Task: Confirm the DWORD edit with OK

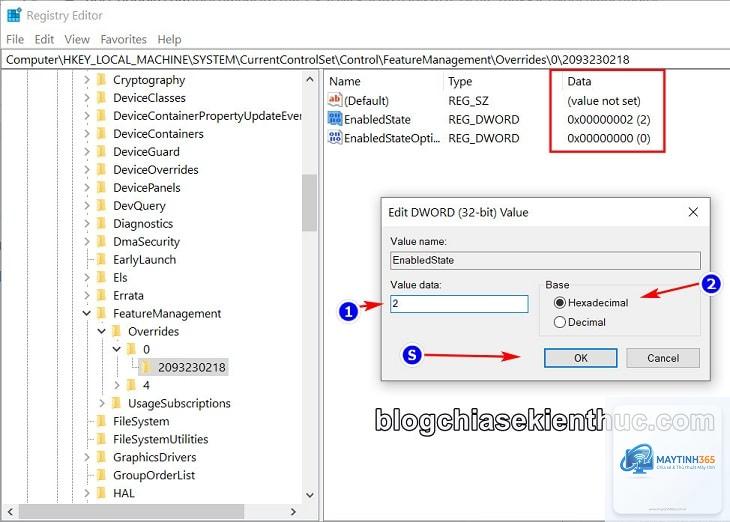Action: (x=581, y=358)
